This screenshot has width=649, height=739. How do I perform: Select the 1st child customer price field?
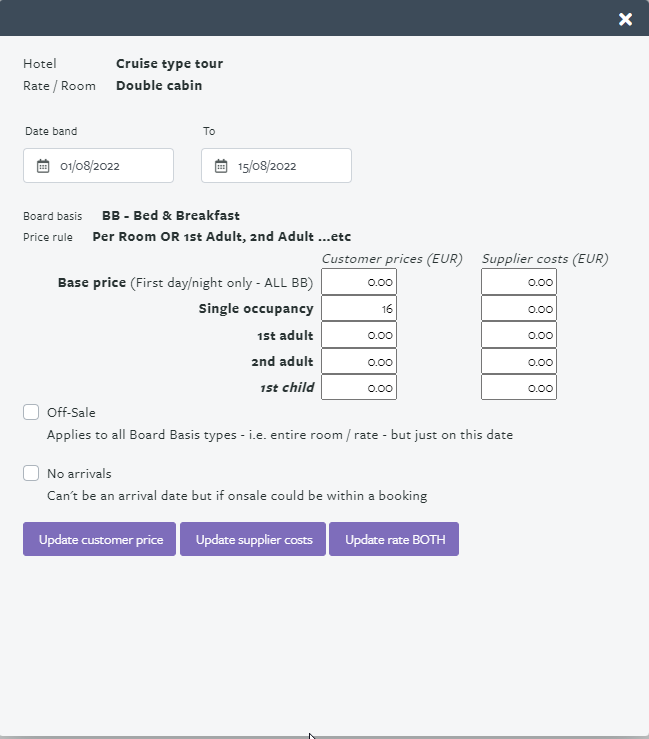pyautogui.click(x=359, y=387)
